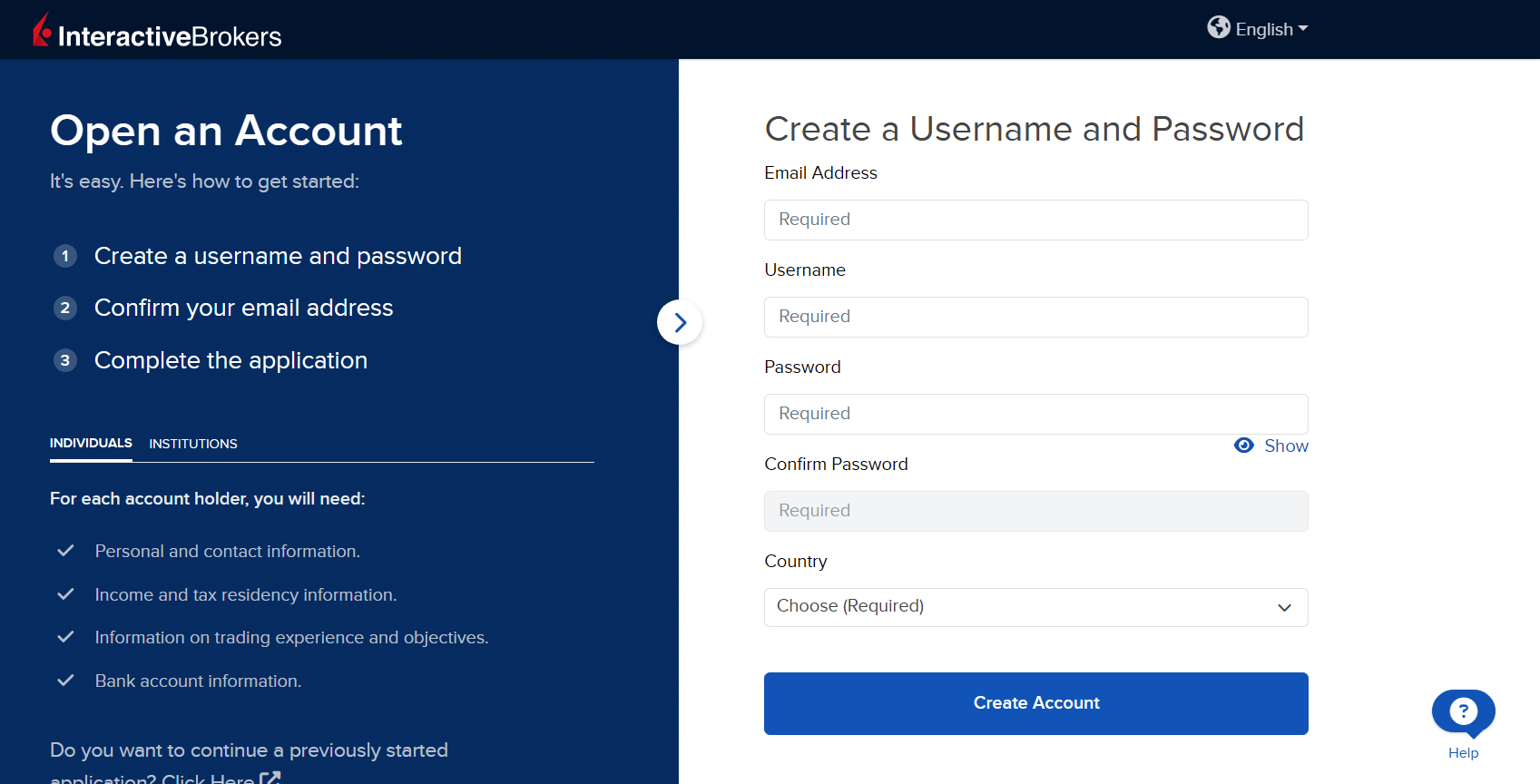Click Create a Username and Password heading

tap(1035, 129)
